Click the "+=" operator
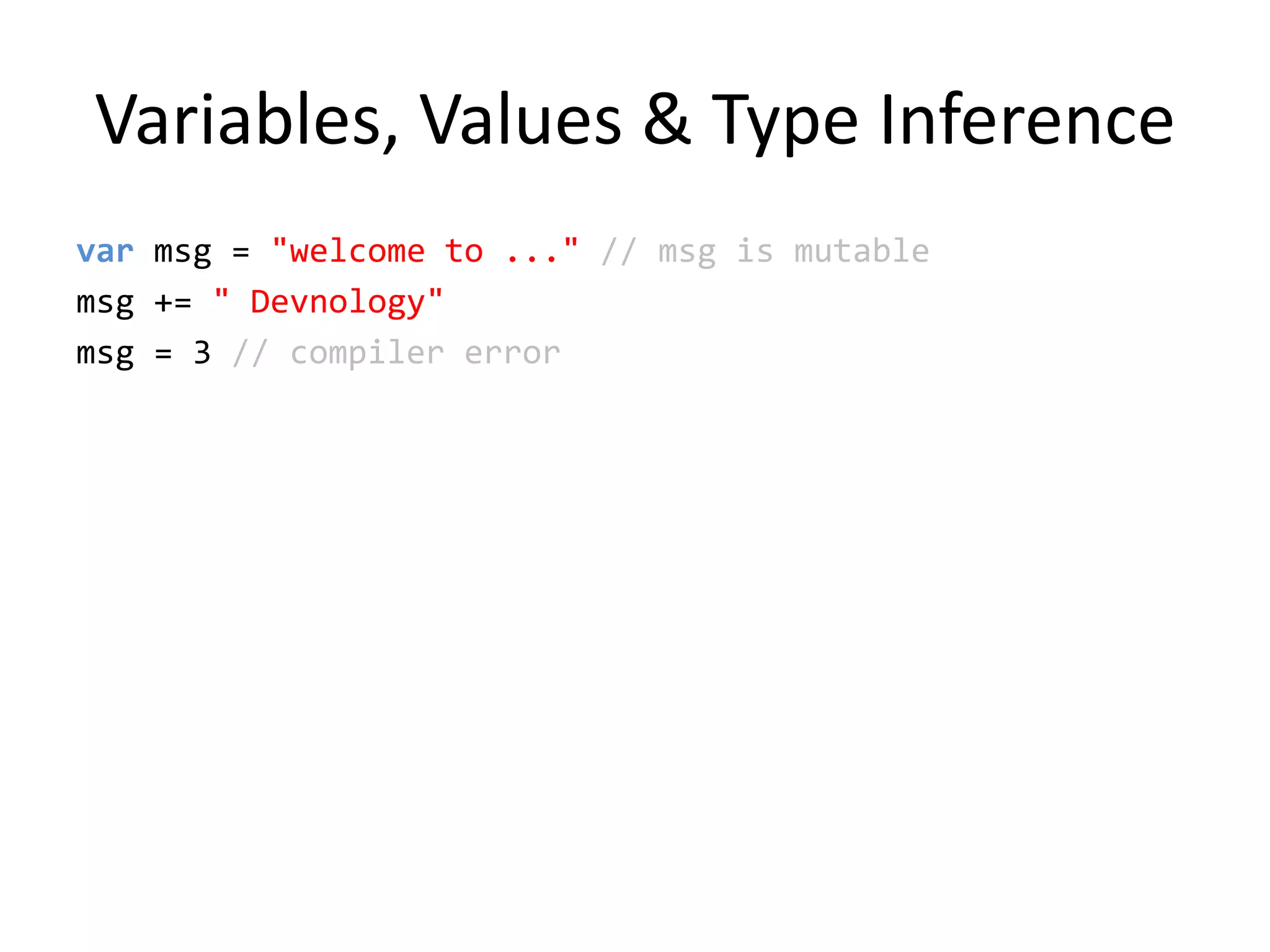The width and height of the screenshot is (1270, 952). [173, 303]
